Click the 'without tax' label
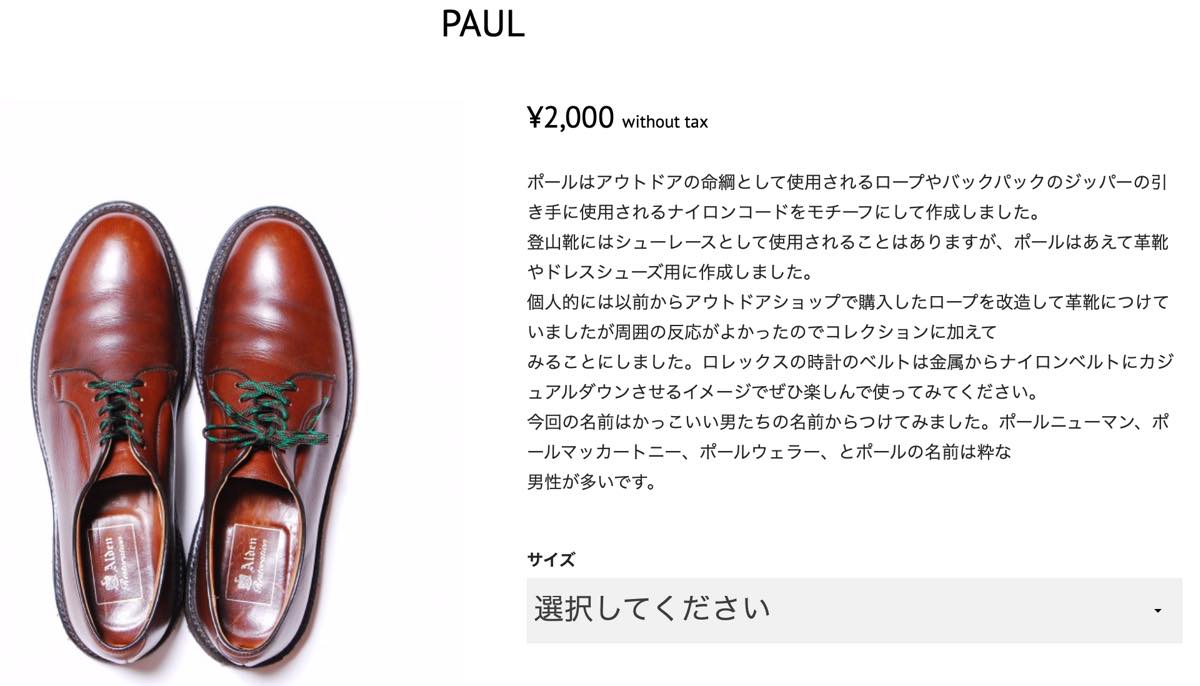Screen dimensions: 1200x686 coord(665,122)
